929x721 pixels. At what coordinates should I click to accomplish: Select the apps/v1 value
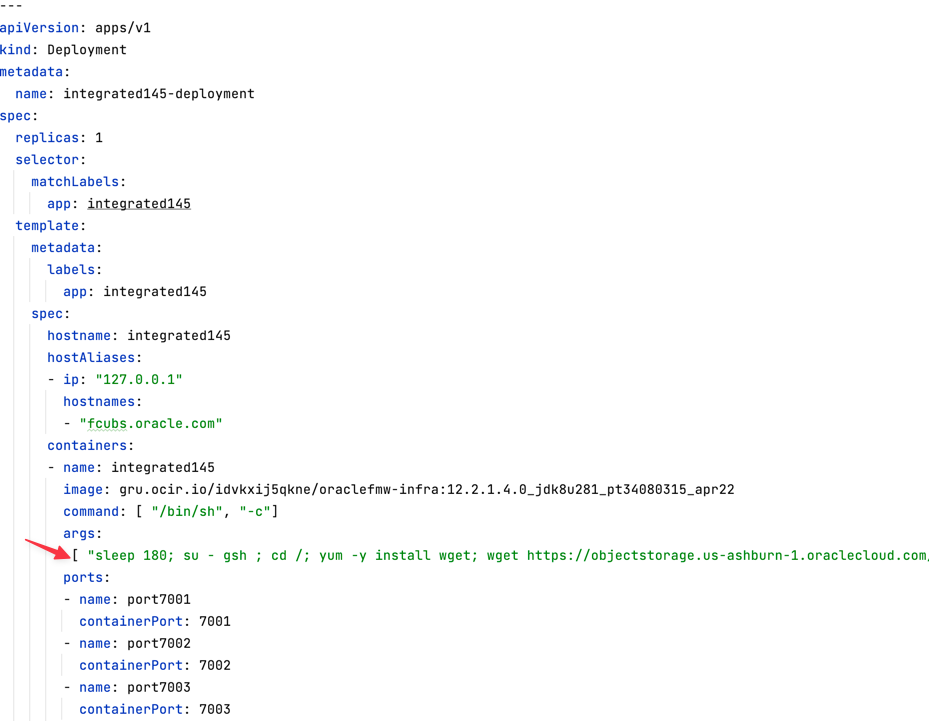123,28
